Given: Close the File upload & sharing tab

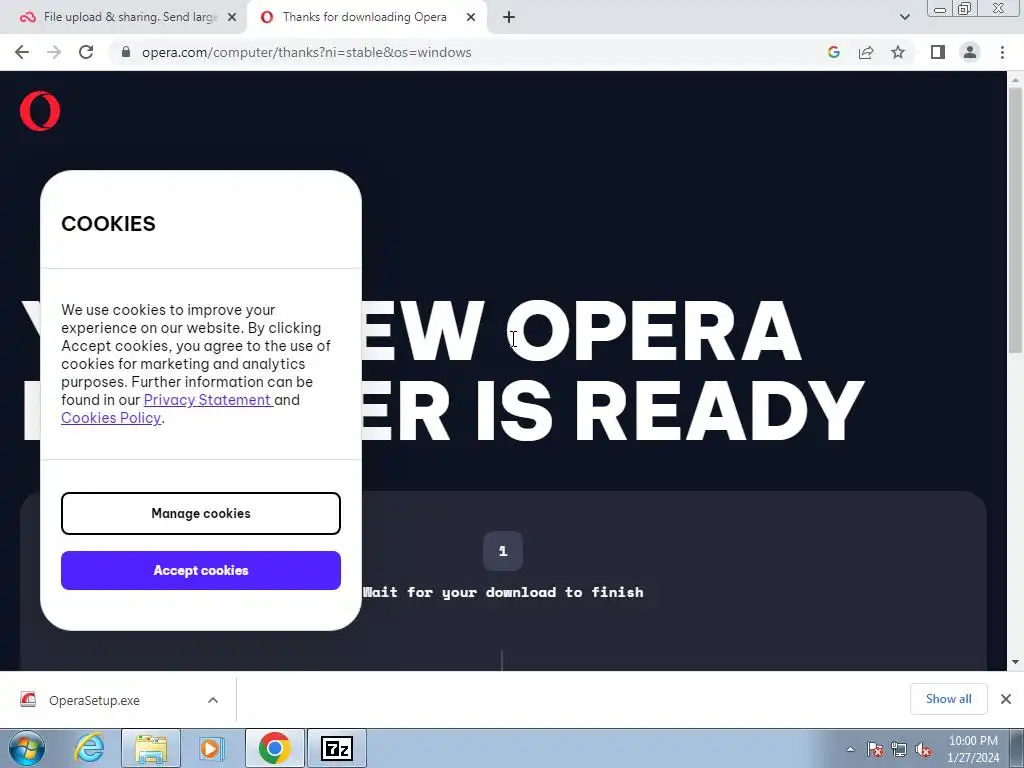Looking at the screenshot, I should click(x=232, y=17).
